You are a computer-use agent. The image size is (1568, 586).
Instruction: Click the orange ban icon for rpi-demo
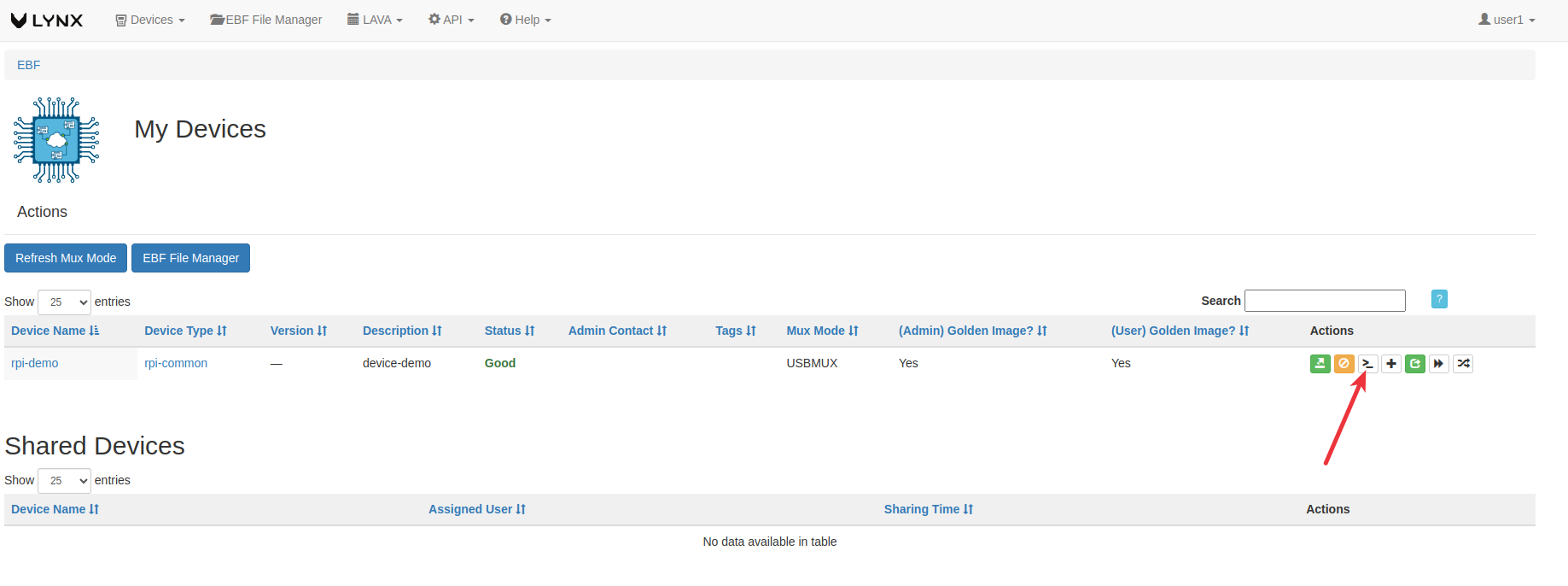pyautogui.click(x=1344, y=364)
